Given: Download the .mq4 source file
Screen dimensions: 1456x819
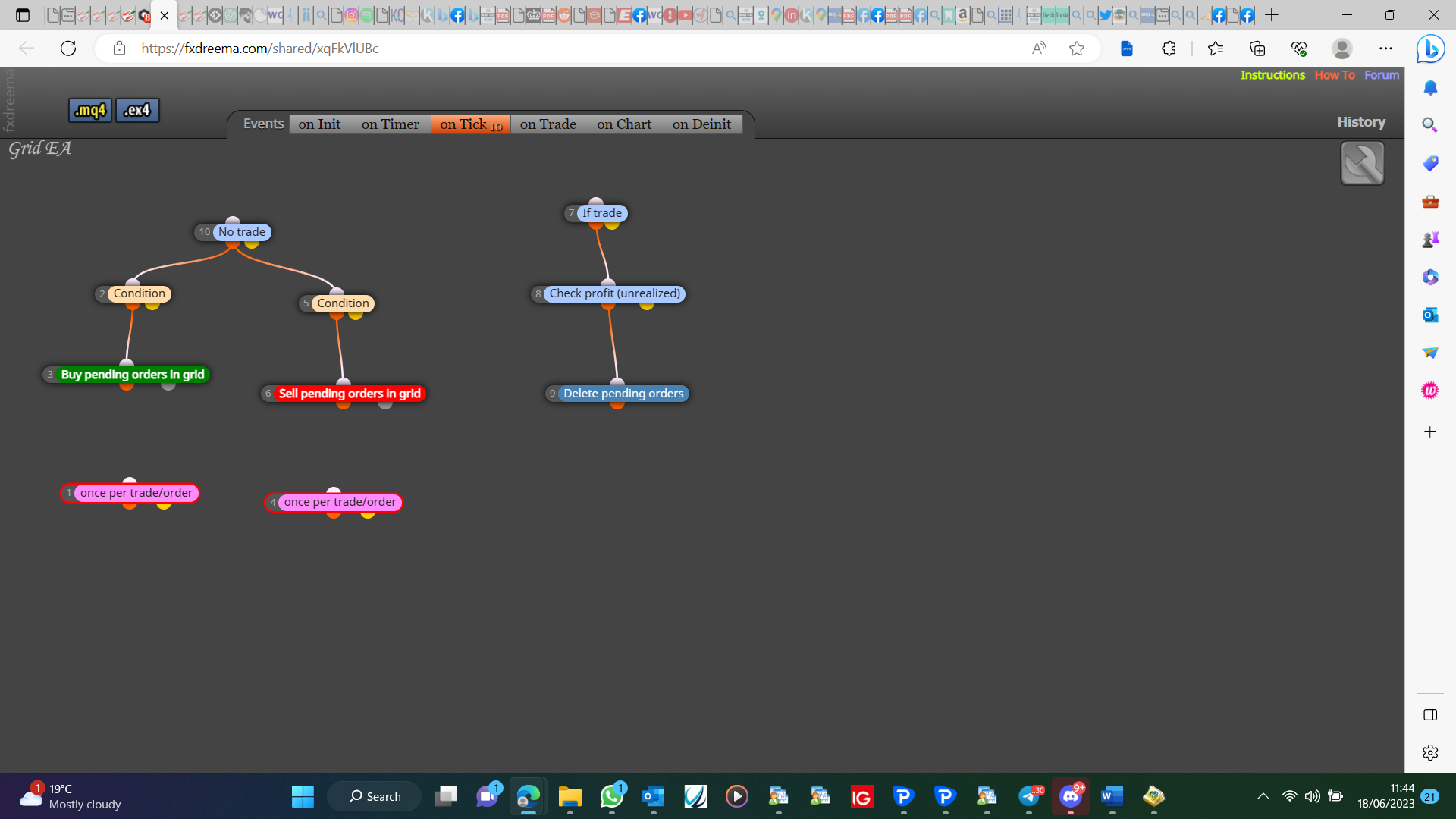Looking at the screenshot, I should click(x=90, y=110).
